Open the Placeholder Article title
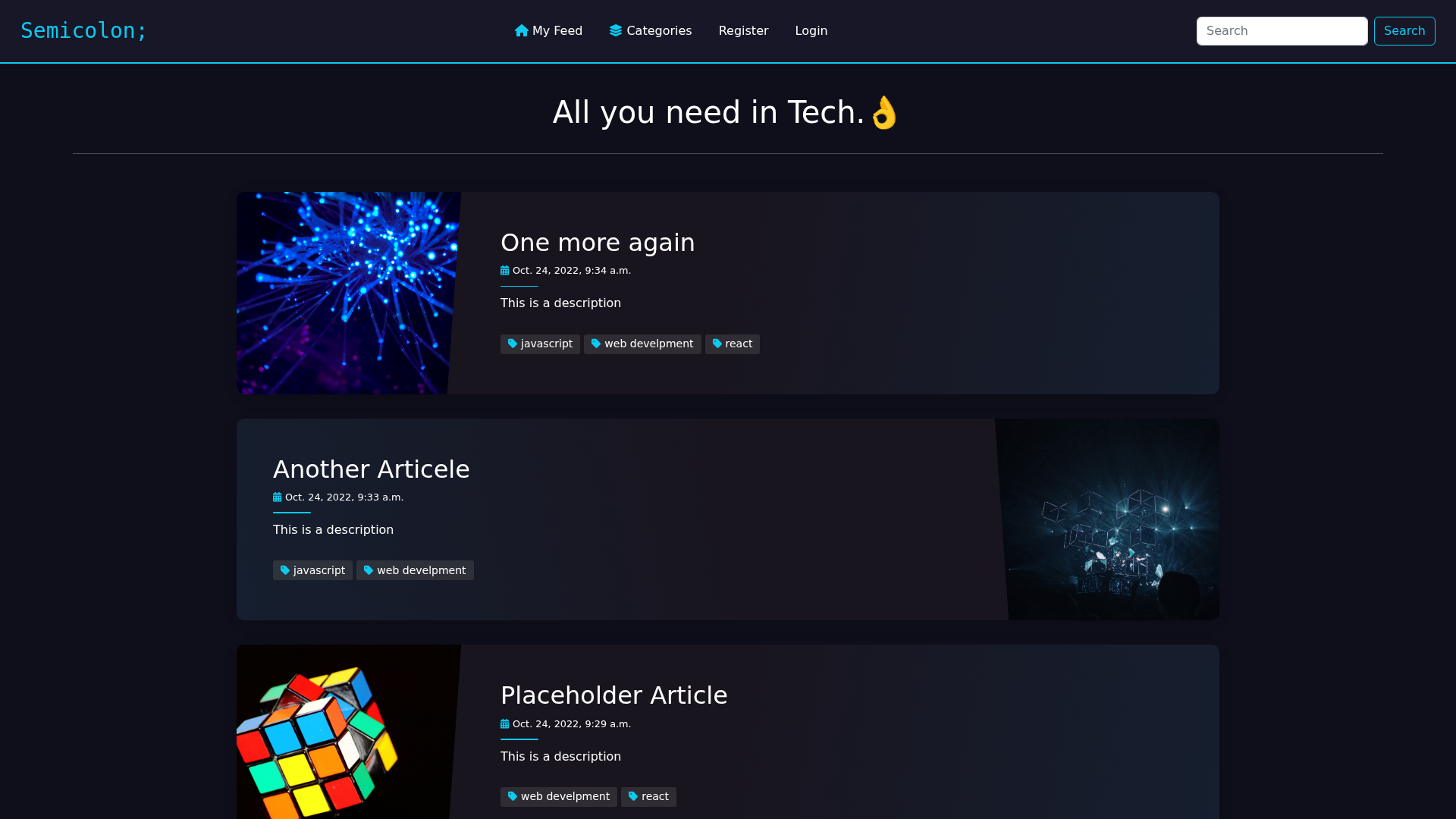Screen dimensions: 1456x819 pyautogui.click(x=614, y=695)
